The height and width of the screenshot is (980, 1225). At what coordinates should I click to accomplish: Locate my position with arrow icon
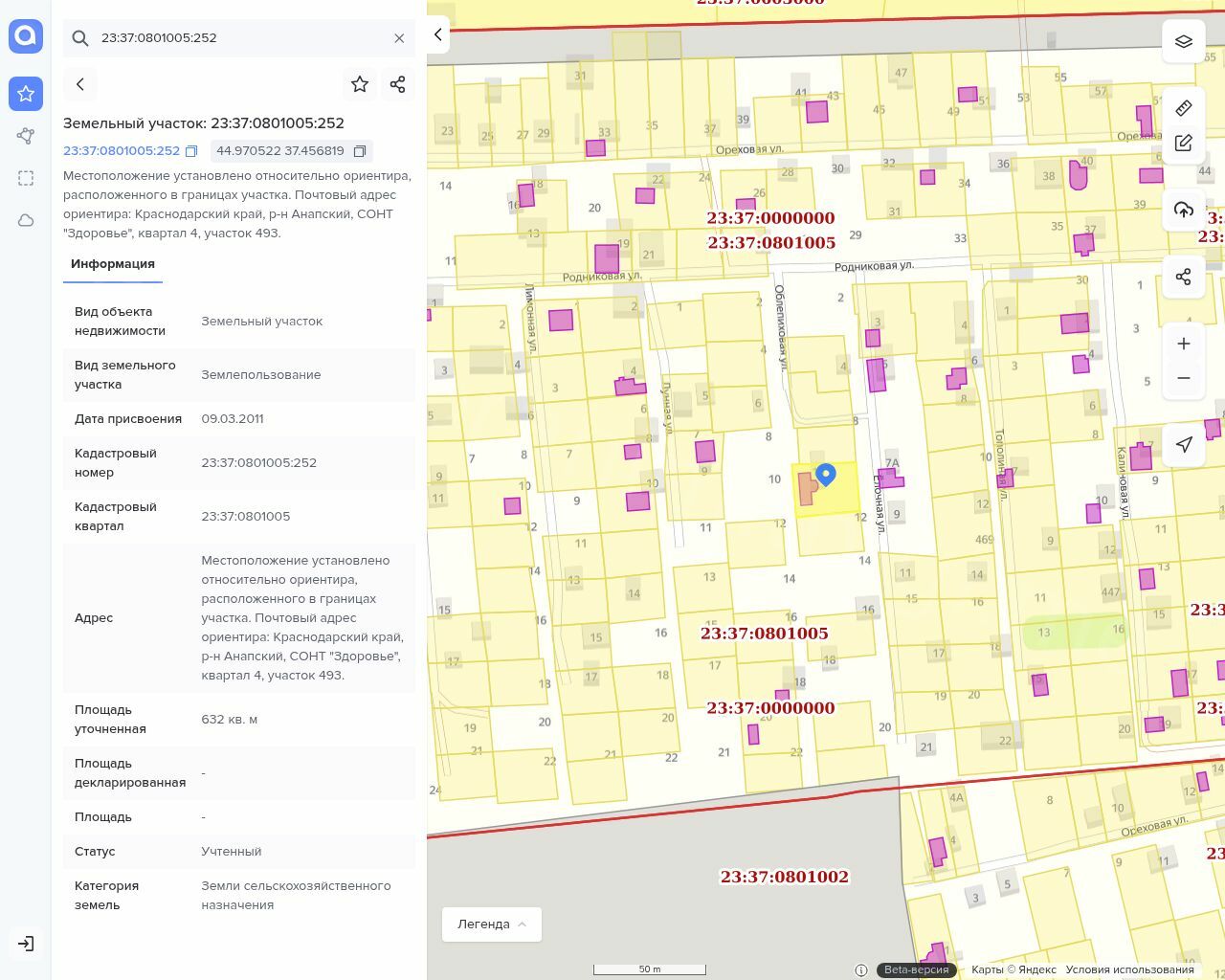pos(1183,445)
